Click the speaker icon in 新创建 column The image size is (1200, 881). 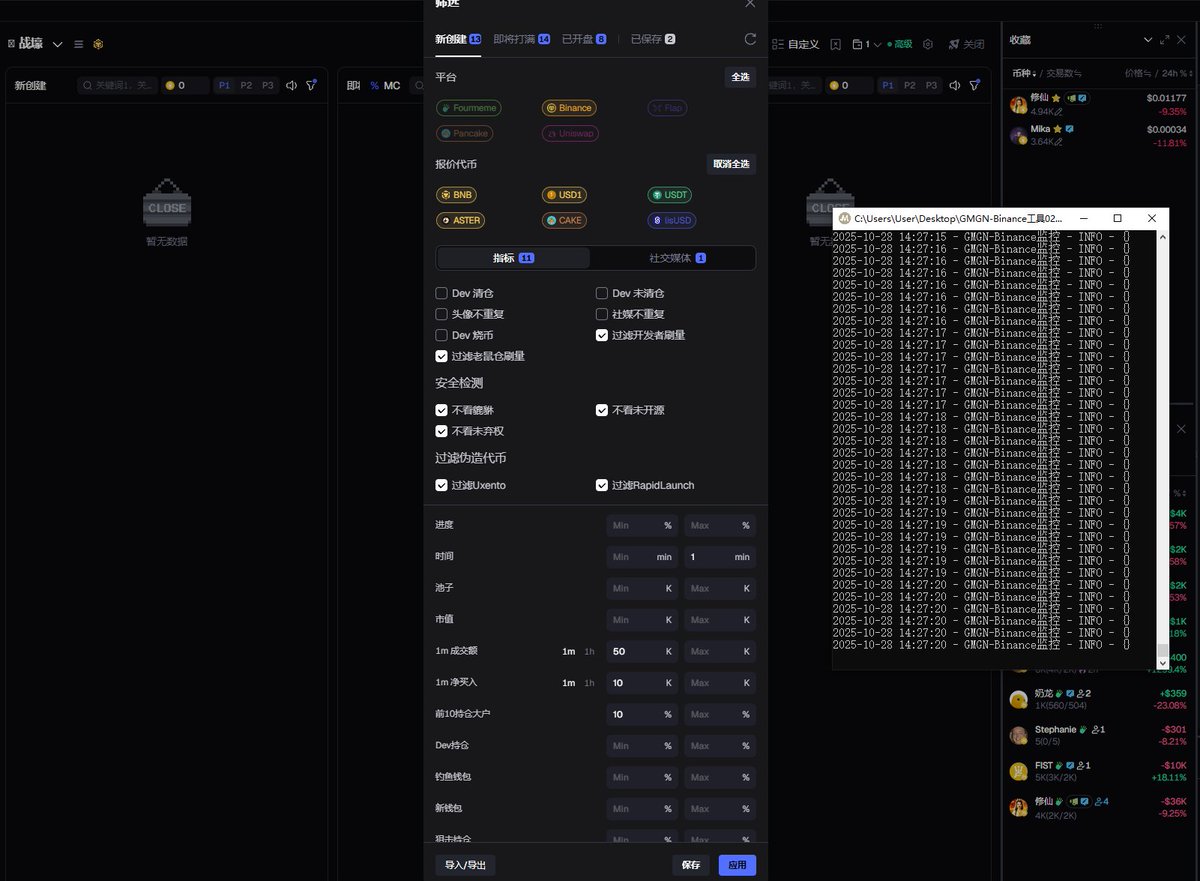click(x=291, y=86)
